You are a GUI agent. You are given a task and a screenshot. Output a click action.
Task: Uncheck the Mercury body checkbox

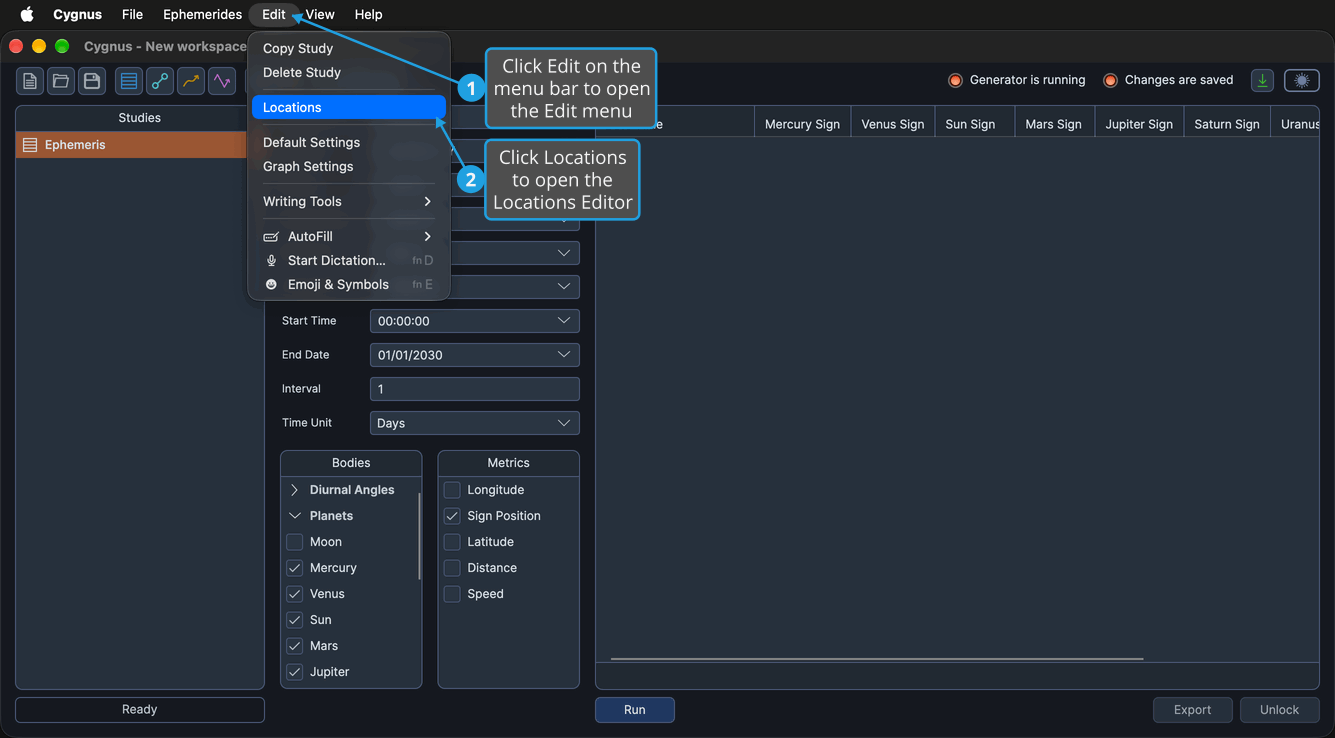point(295,568)
